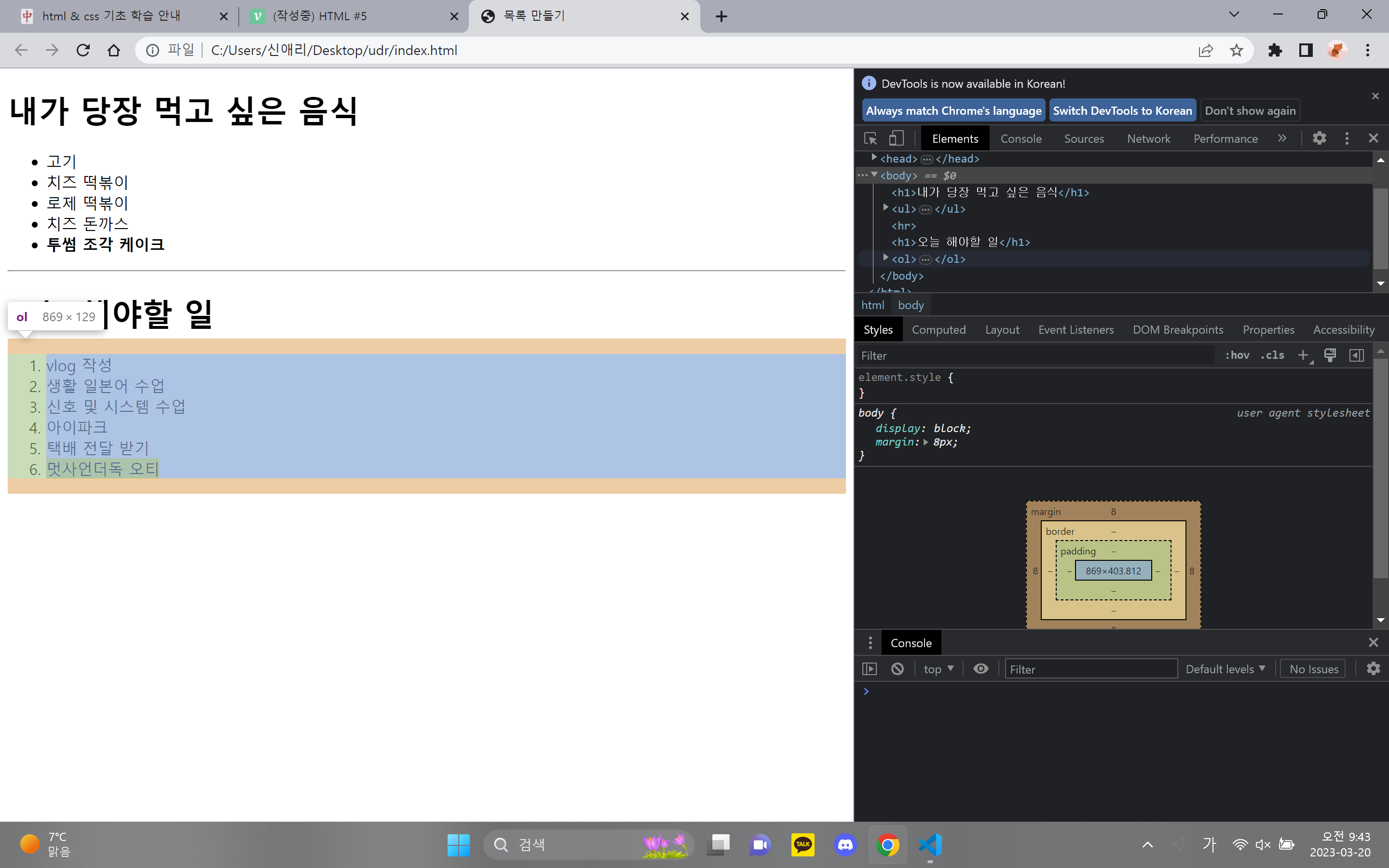Toggle the device toolbar icon

click(896, 138)
